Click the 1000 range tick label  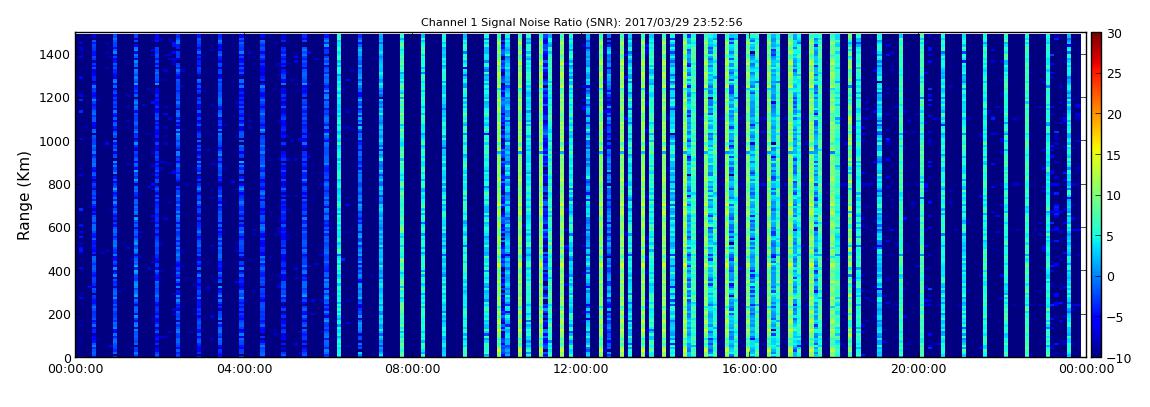57,141
